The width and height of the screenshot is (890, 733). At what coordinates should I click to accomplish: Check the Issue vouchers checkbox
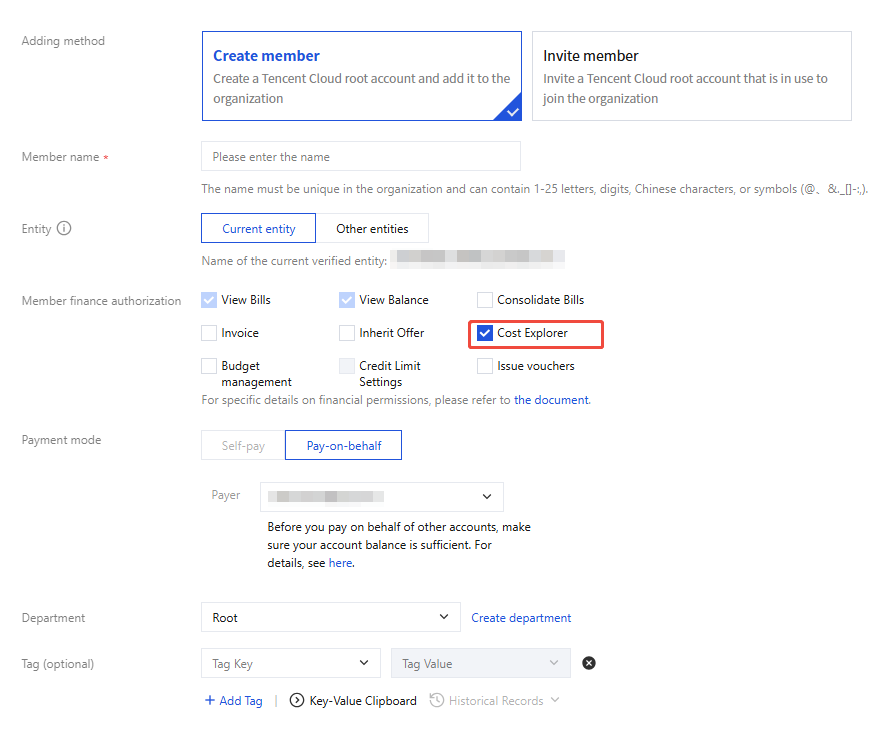(x=485, y=366)
